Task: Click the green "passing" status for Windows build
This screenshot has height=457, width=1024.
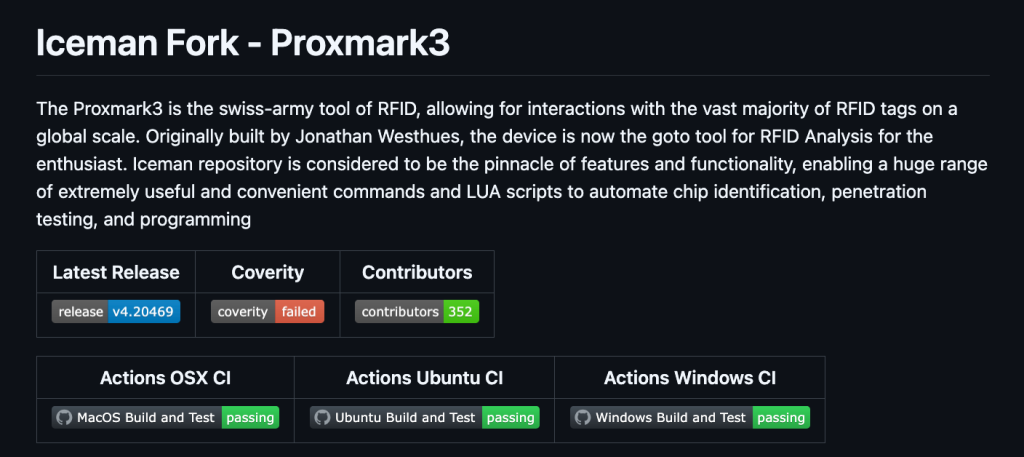Action: pos(781,417)
